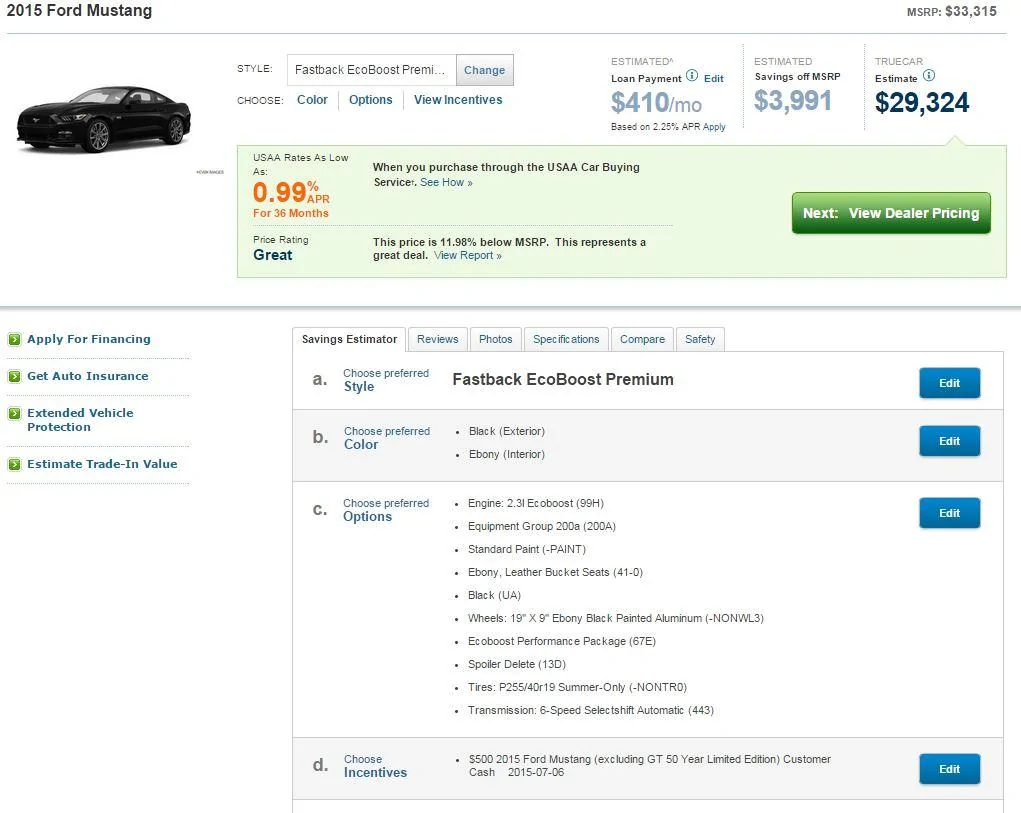
Task: Edit the preferred Options list
Action: [x=949, y=513]
